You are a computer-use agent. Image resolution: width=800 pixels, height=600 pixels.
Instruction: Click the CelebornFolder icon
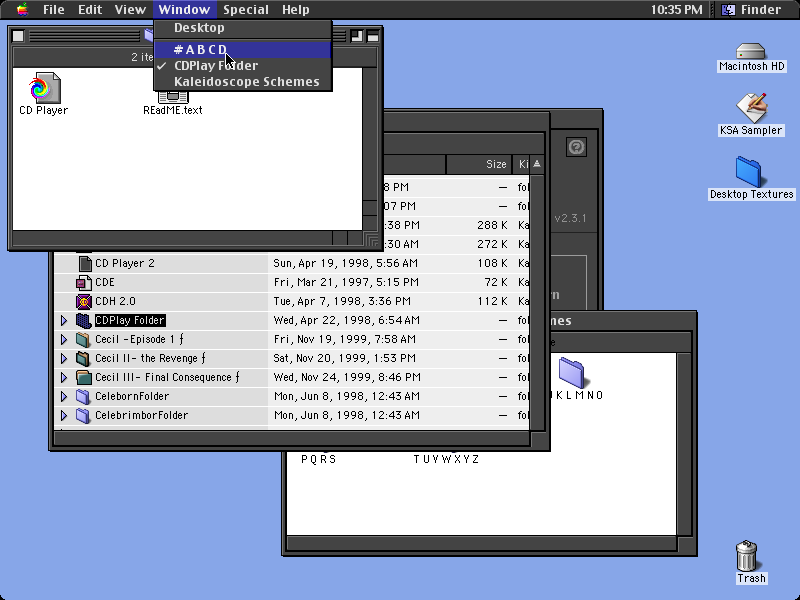click(x=84, y=396)
